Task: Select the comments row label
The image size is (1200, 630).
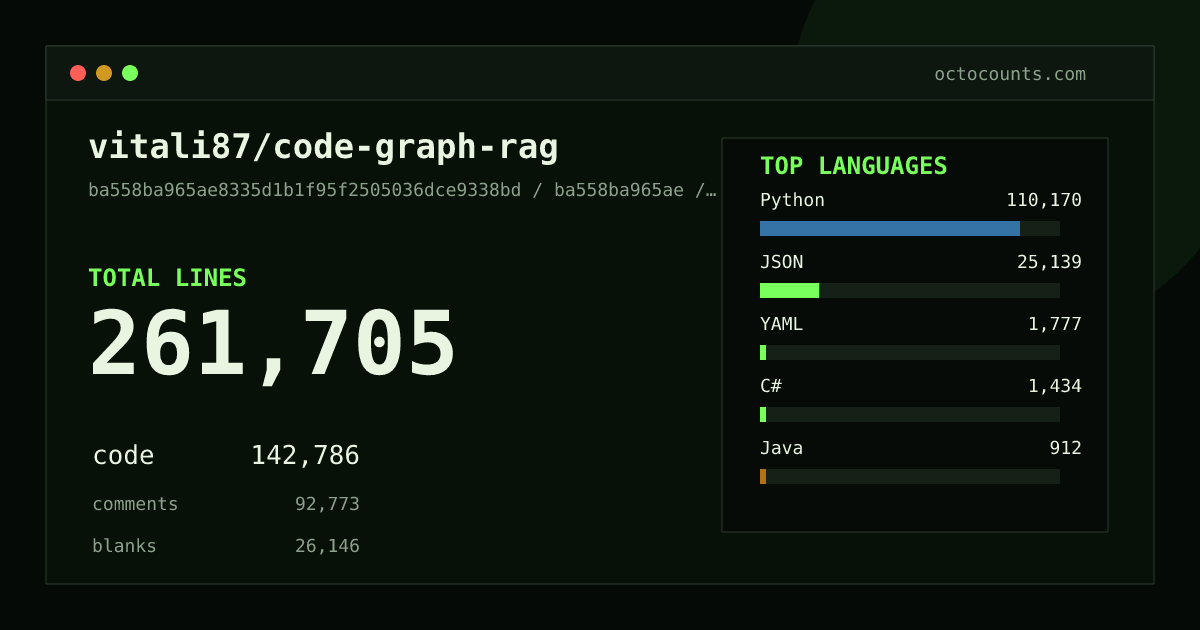Action: (135, 504)
